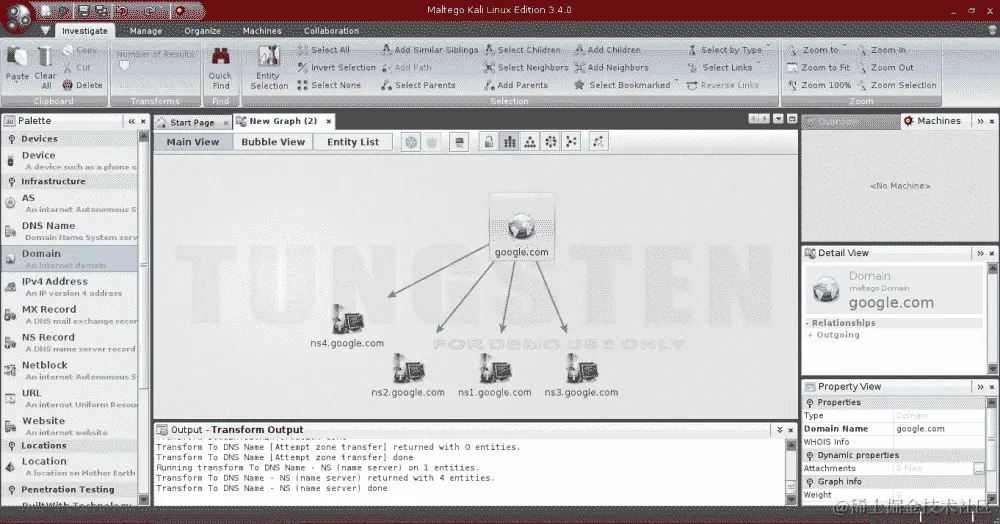
Task: Open the Investigate ribbon tab
Action: (84, 31)
